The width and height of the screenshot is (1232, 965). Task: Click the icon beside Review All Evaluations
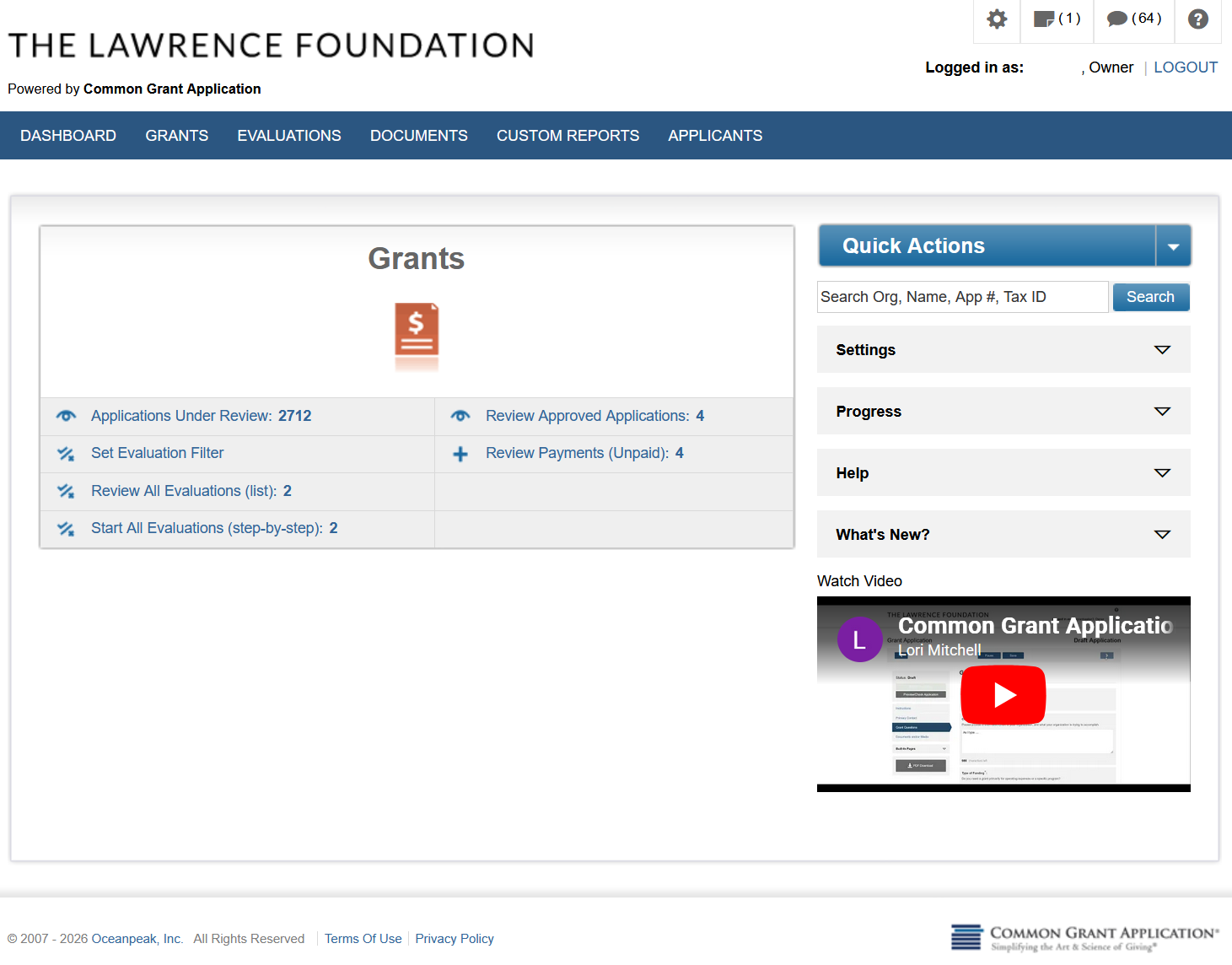coord(66,491)
